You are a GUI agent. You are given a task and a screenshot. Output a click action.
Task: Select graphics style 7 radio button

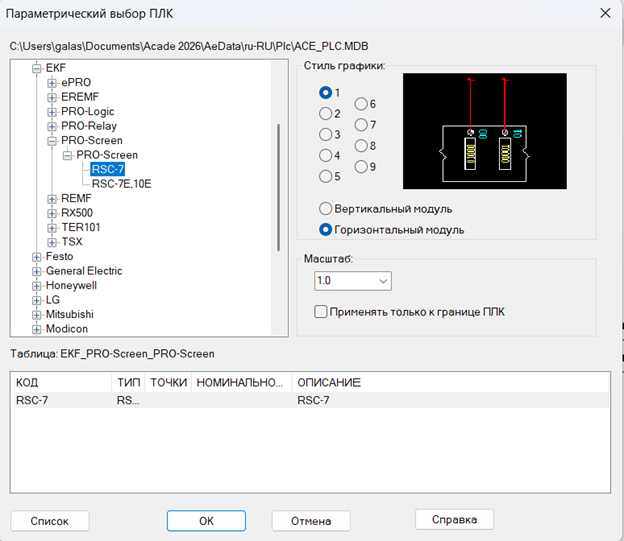pos(361,125)
